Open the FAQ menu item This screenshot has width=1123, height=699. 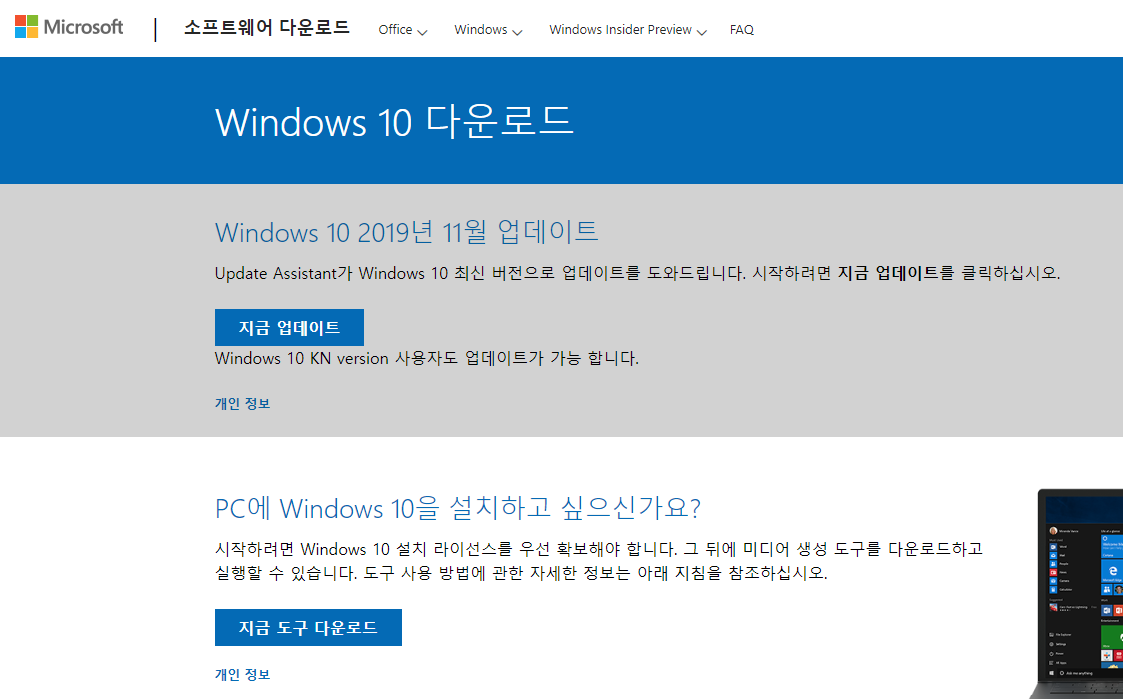(741, 29)
